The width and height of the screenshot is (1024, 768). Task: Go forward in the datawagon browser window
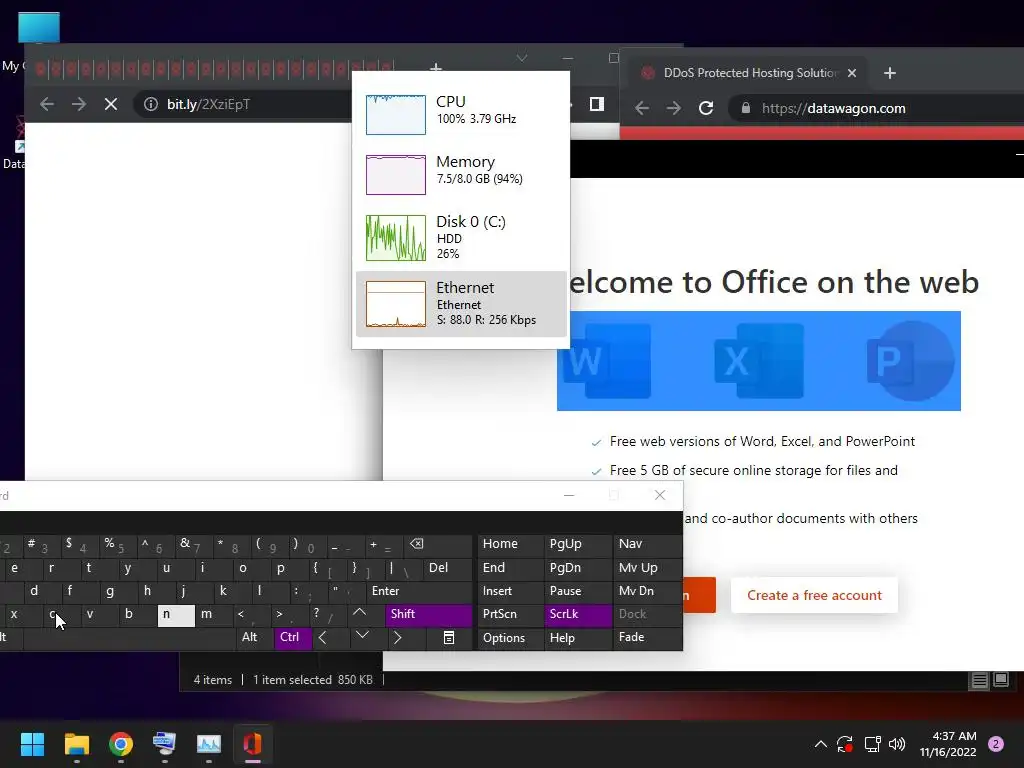[x=674, y=108]
